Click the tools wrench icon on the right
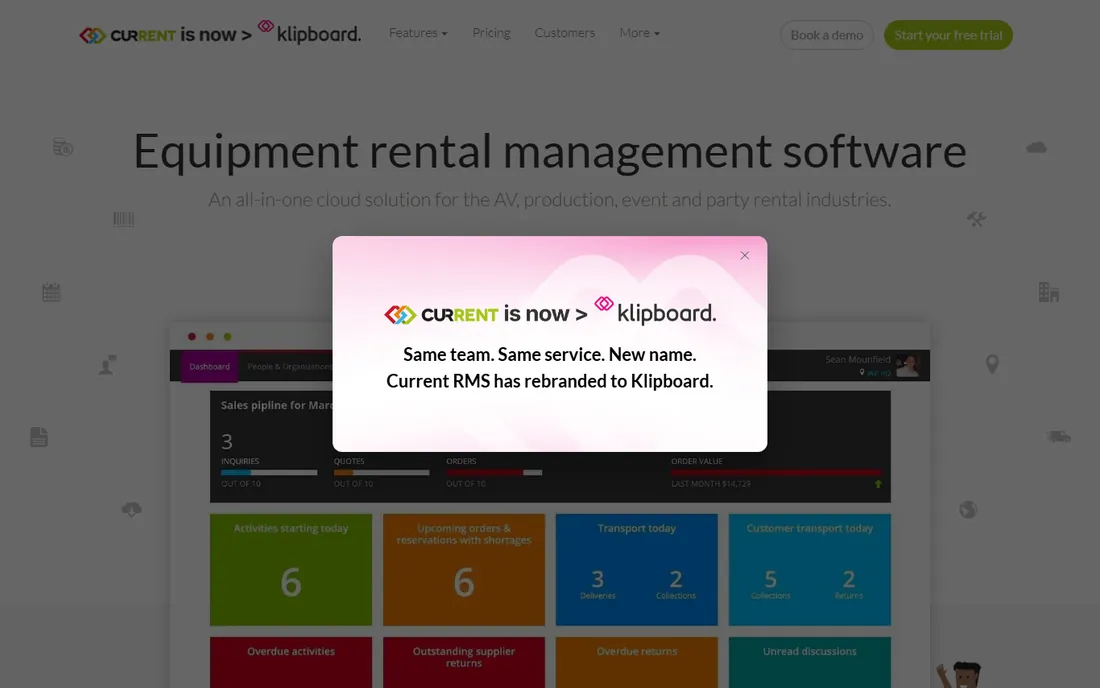The image size is (1100, 688). click(x=976, y=220)
